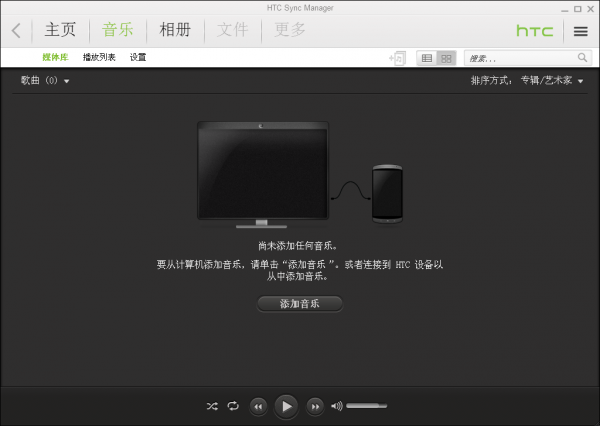This screenshot has height=426, width=600.
Task: Open the 主页 home tab
Action: click(x=60, y=30)
